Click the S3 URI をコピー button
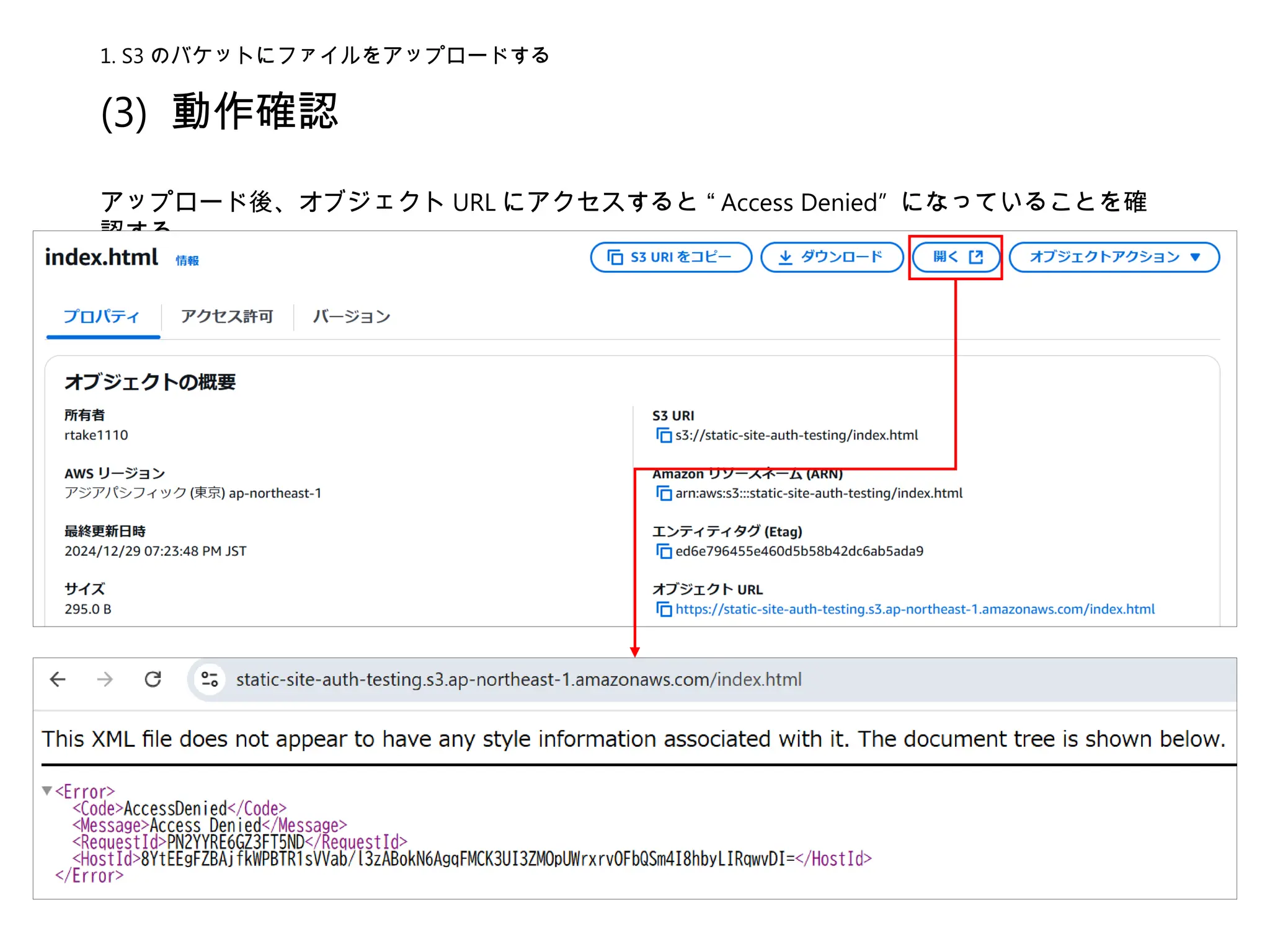The height and width of the screenshot is (952, 1270). [x=671, y=257]
